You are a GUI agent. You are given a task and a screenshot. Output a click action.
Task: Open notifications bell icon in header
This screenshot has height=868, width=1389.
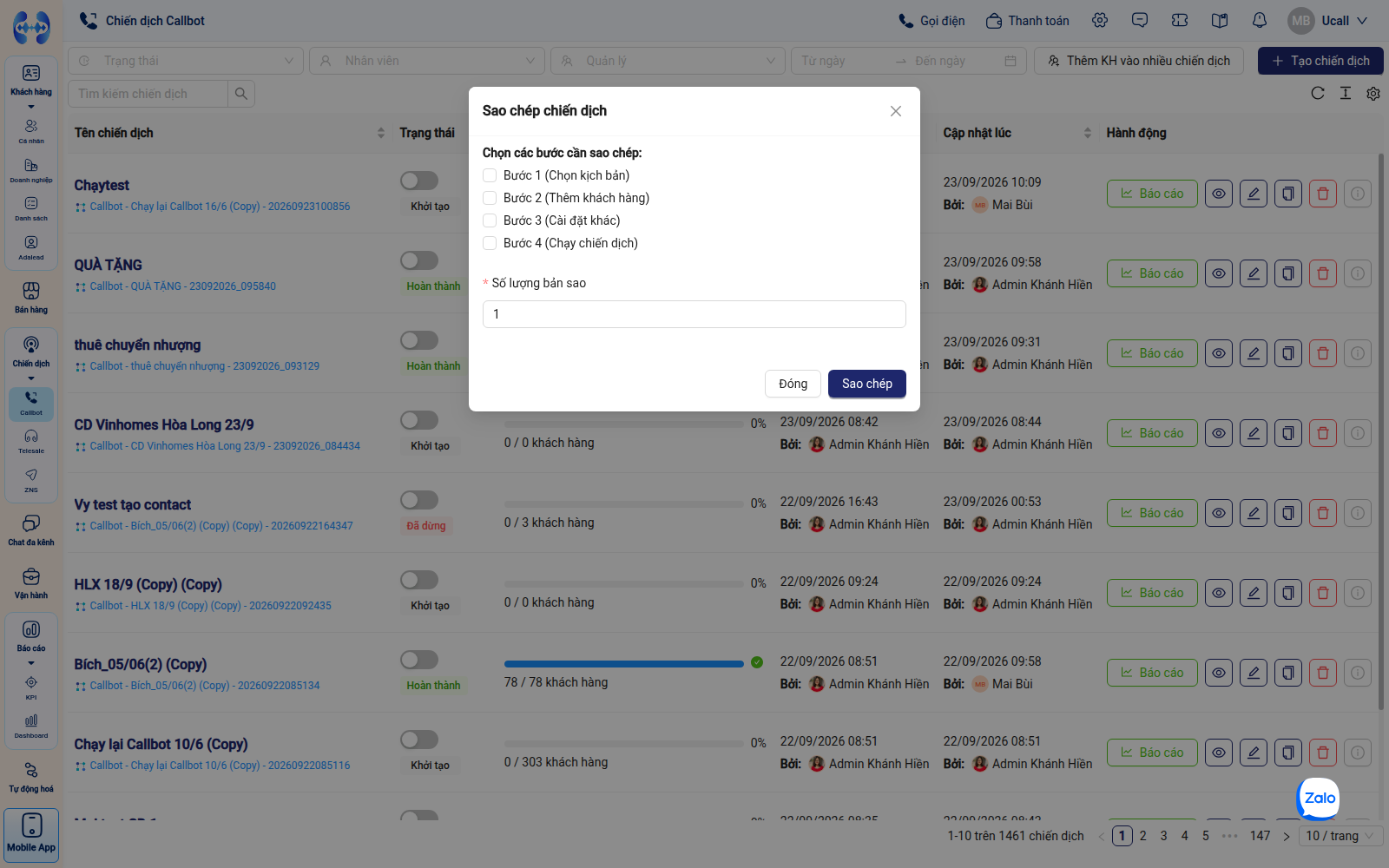(1260, 20)
